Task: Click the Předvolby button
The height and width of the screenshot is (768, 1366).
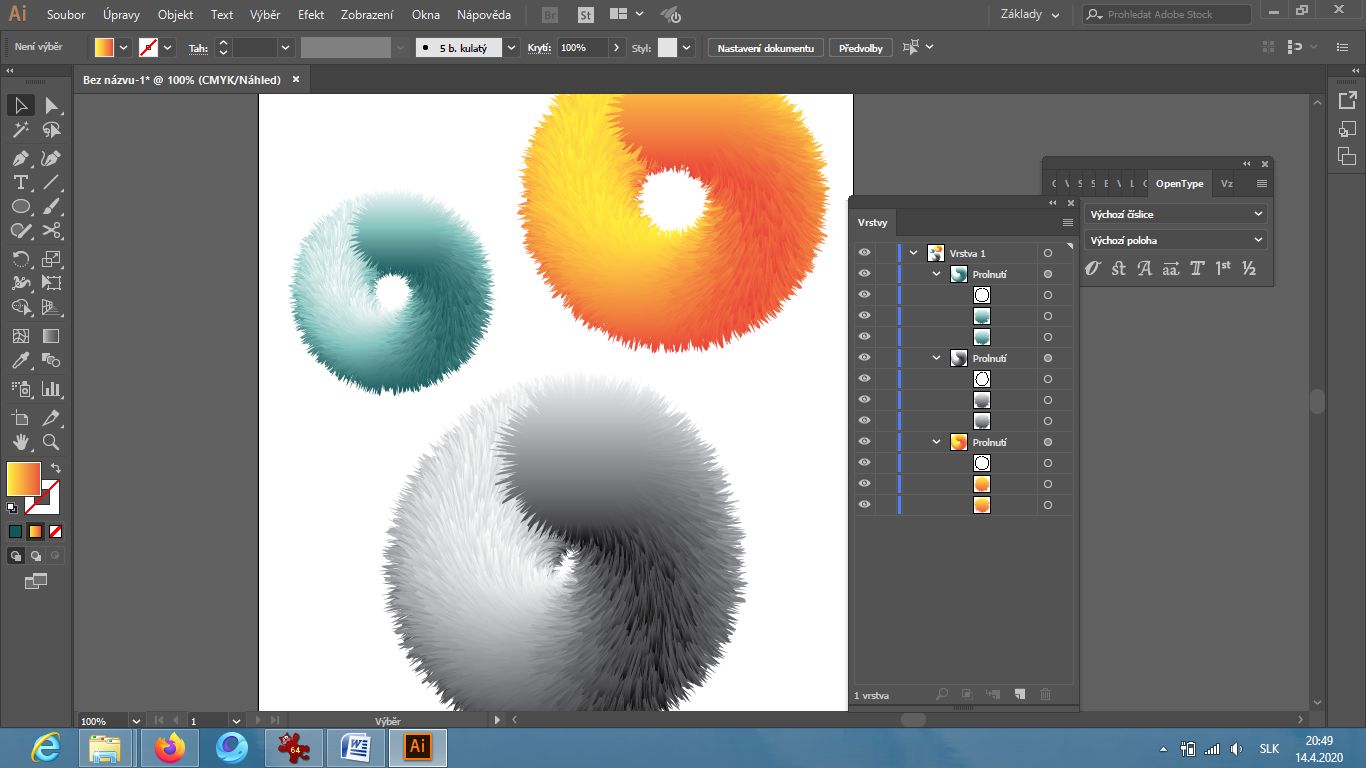Action: 860,48
